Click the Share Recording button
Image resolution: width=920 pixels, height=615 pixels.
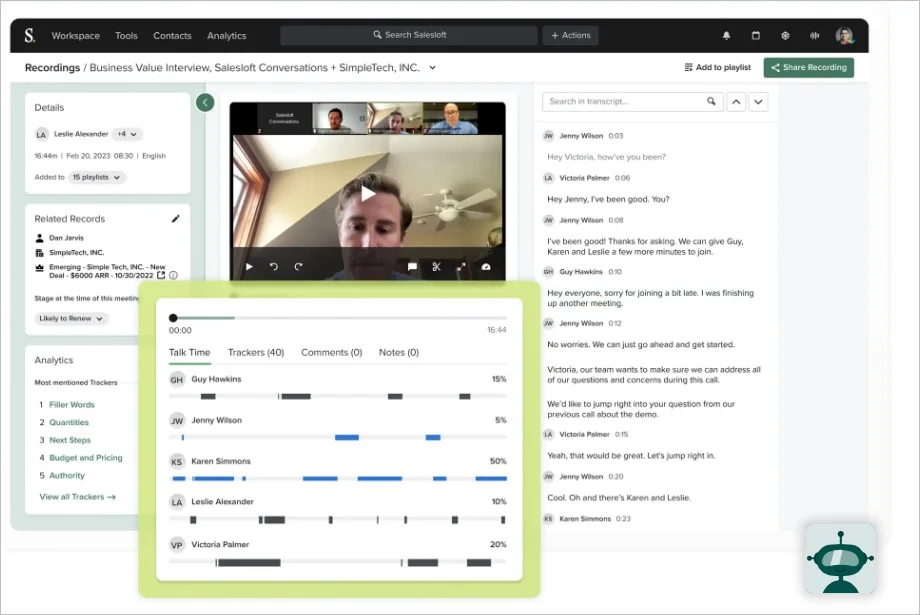pyautogui.click(x=809, y=67)
